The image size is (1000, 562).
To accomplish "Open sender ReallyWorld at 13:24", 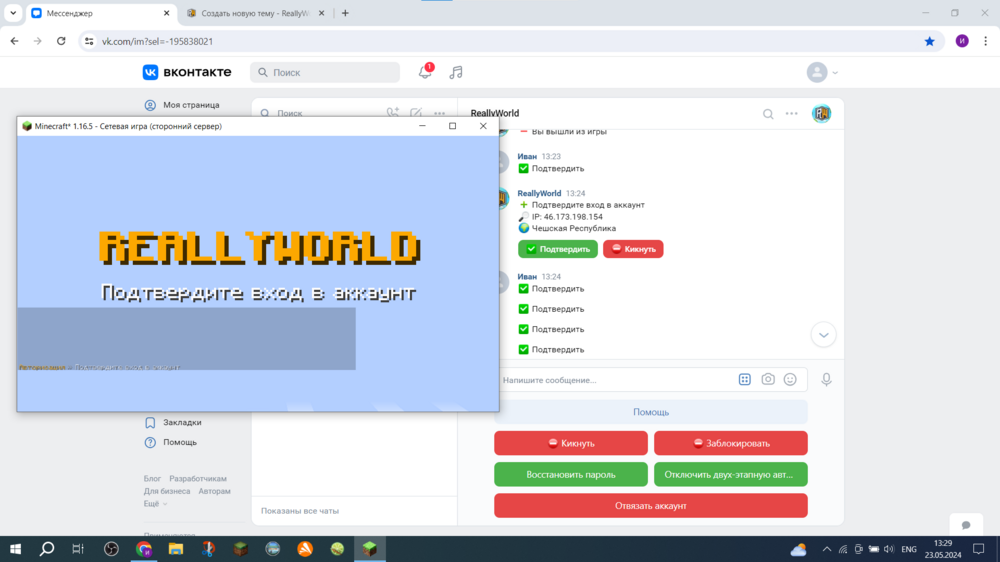I will pos(539,193).
